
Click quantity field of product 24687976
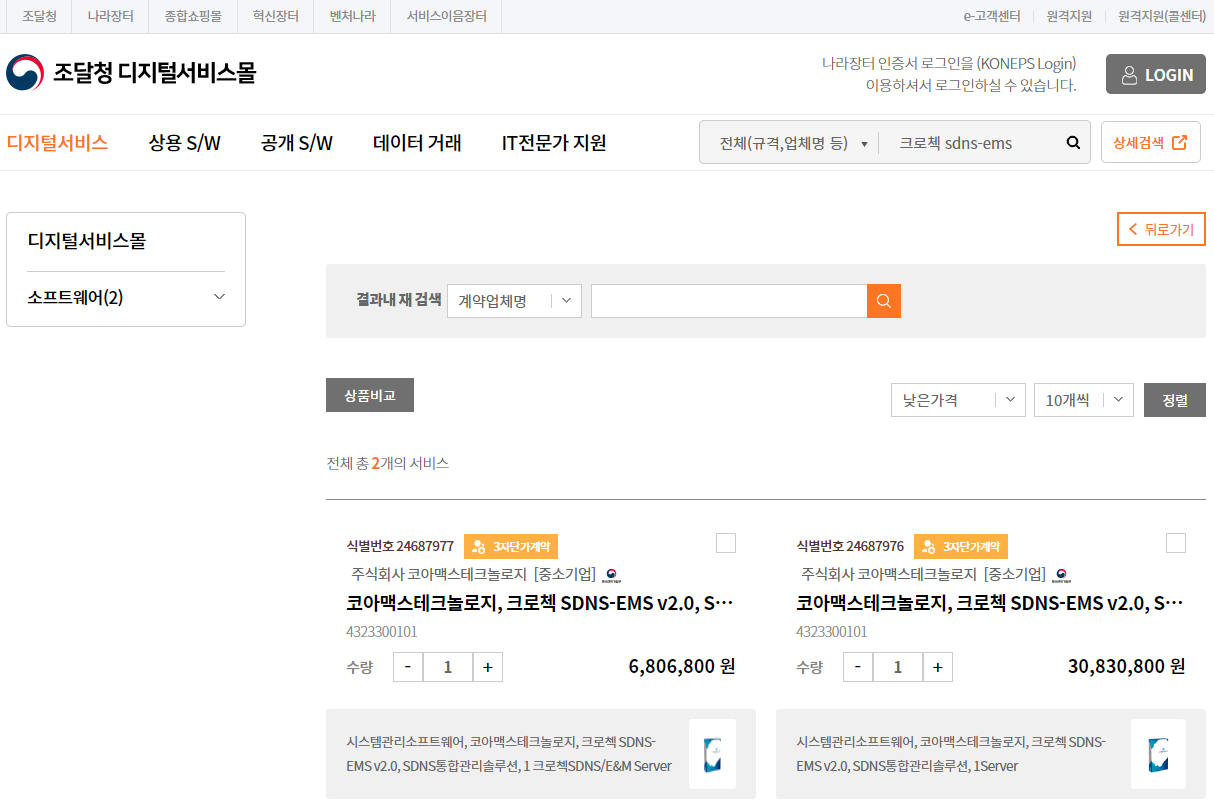898,667
